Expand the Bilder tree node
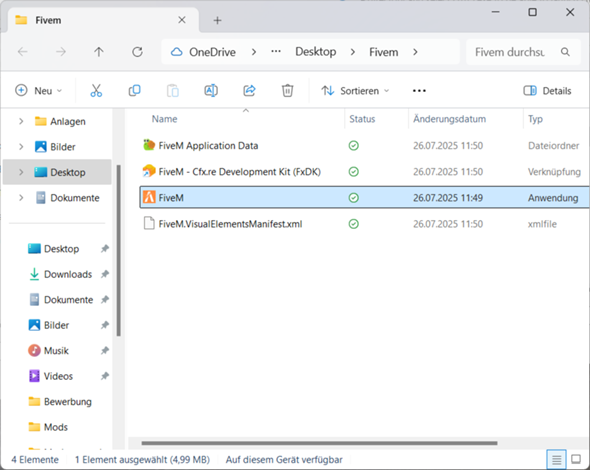Image resolution: width=590 pixels, height=470 pixels. 21,147
